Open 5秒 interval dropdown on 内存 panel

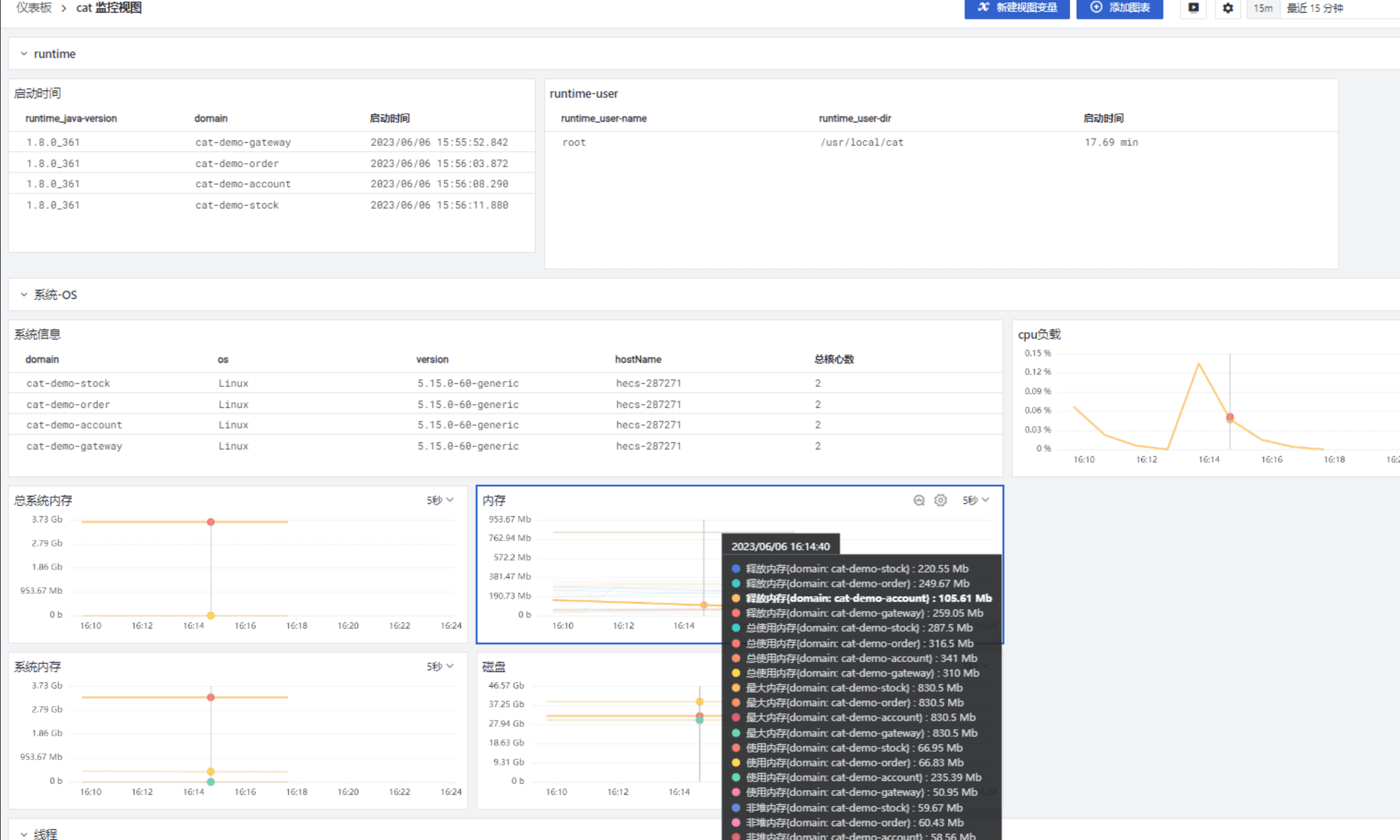point(975,500)
